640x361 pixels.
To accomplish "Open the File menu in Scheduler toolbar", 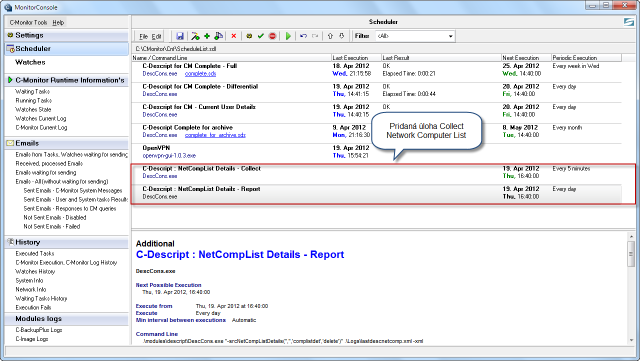I will (143, 36).
